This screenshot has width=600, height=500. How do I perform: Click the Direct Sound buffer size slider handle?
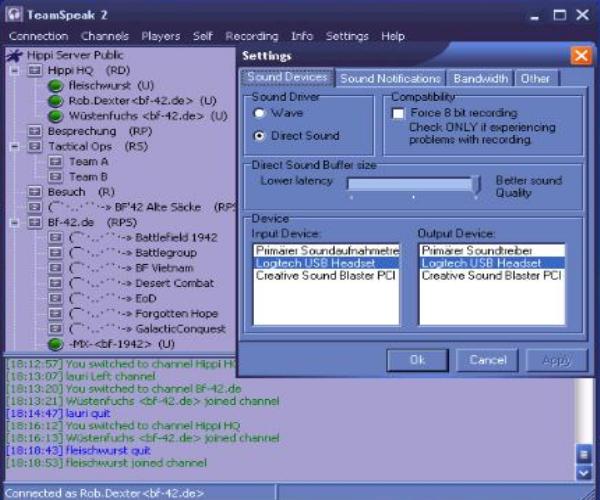476,184
